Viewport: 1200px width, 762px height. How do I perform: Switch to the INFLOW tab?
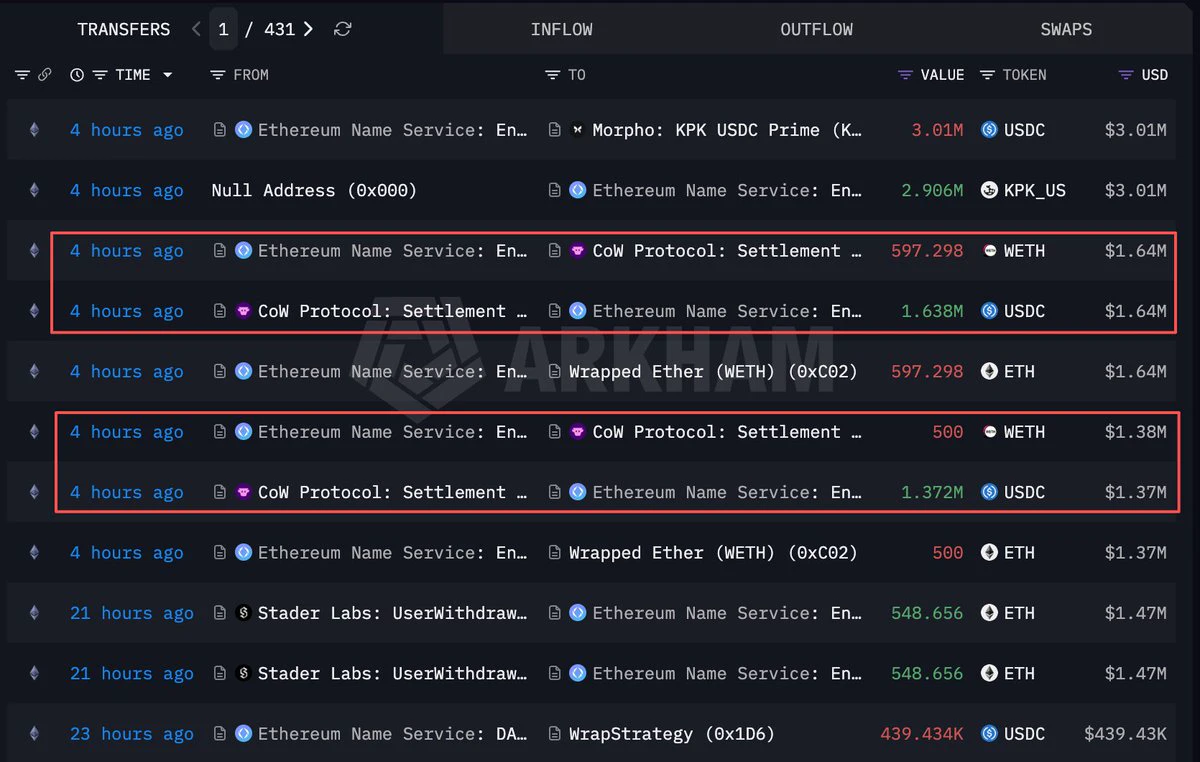[x=561, y=29]
